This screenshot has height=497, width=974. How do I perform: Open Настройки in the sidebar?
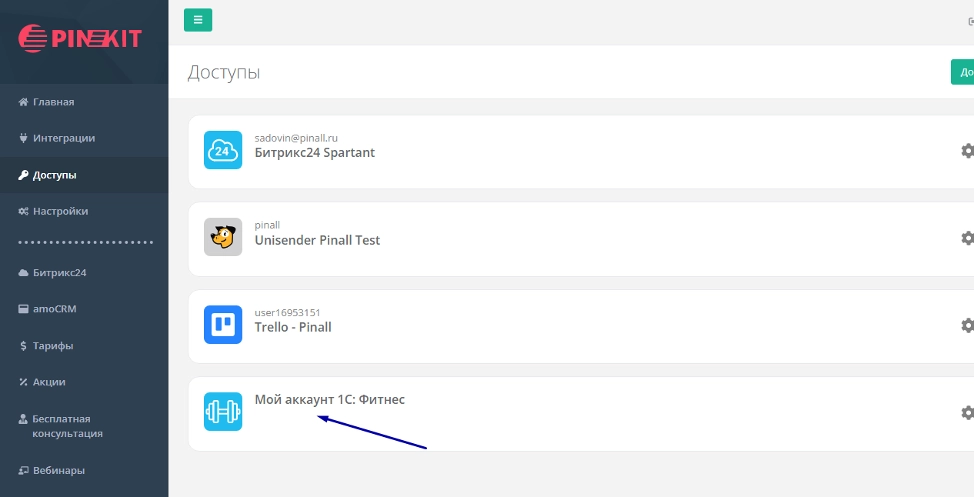60,211
